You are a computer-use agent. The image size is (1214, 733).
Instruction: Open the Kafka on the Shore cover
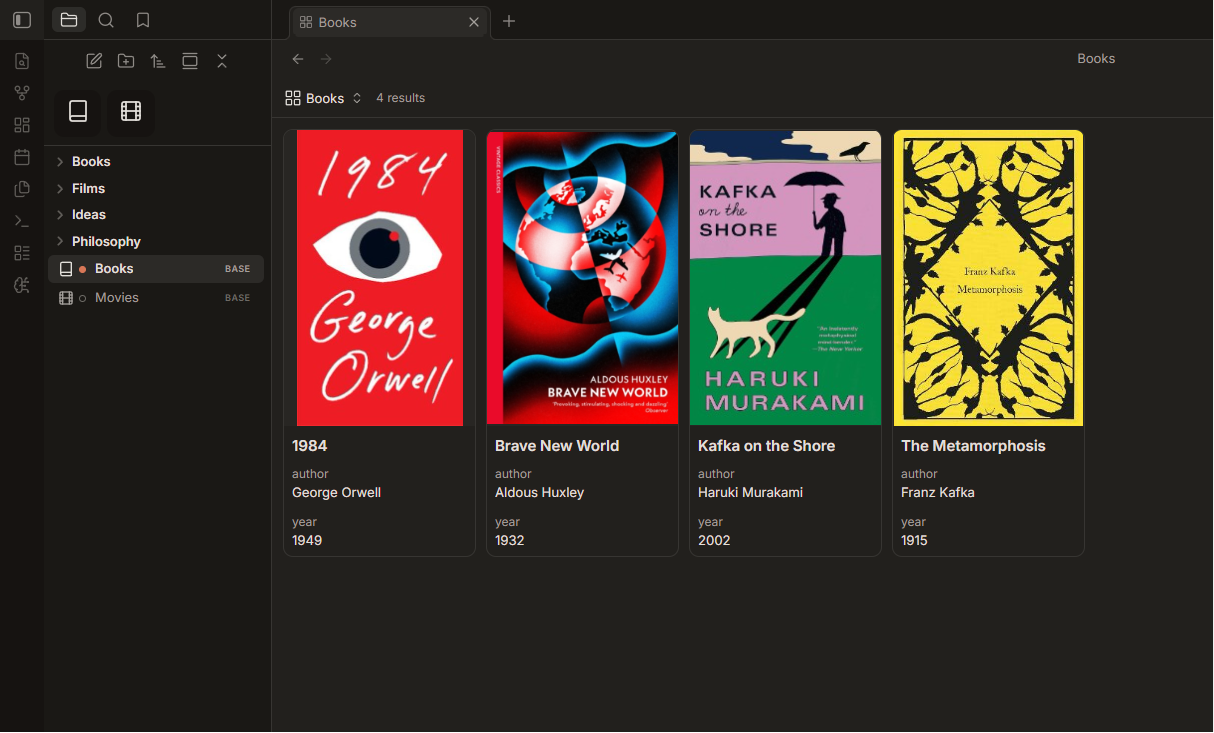point(786,278)
